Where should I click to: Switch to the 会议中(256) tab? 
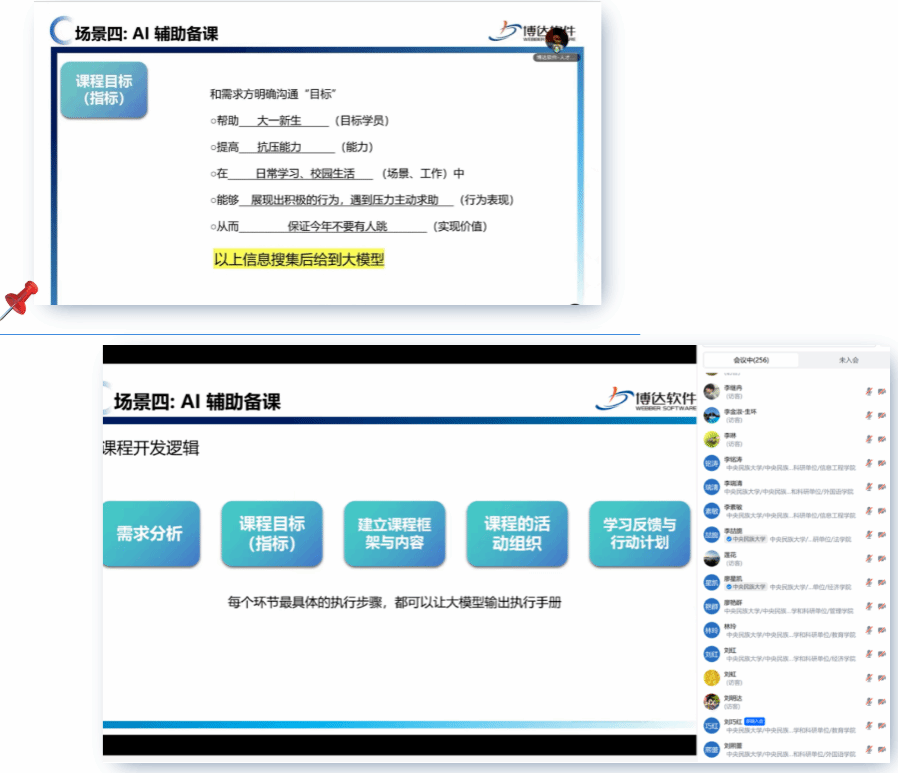(x=750, y=360)
